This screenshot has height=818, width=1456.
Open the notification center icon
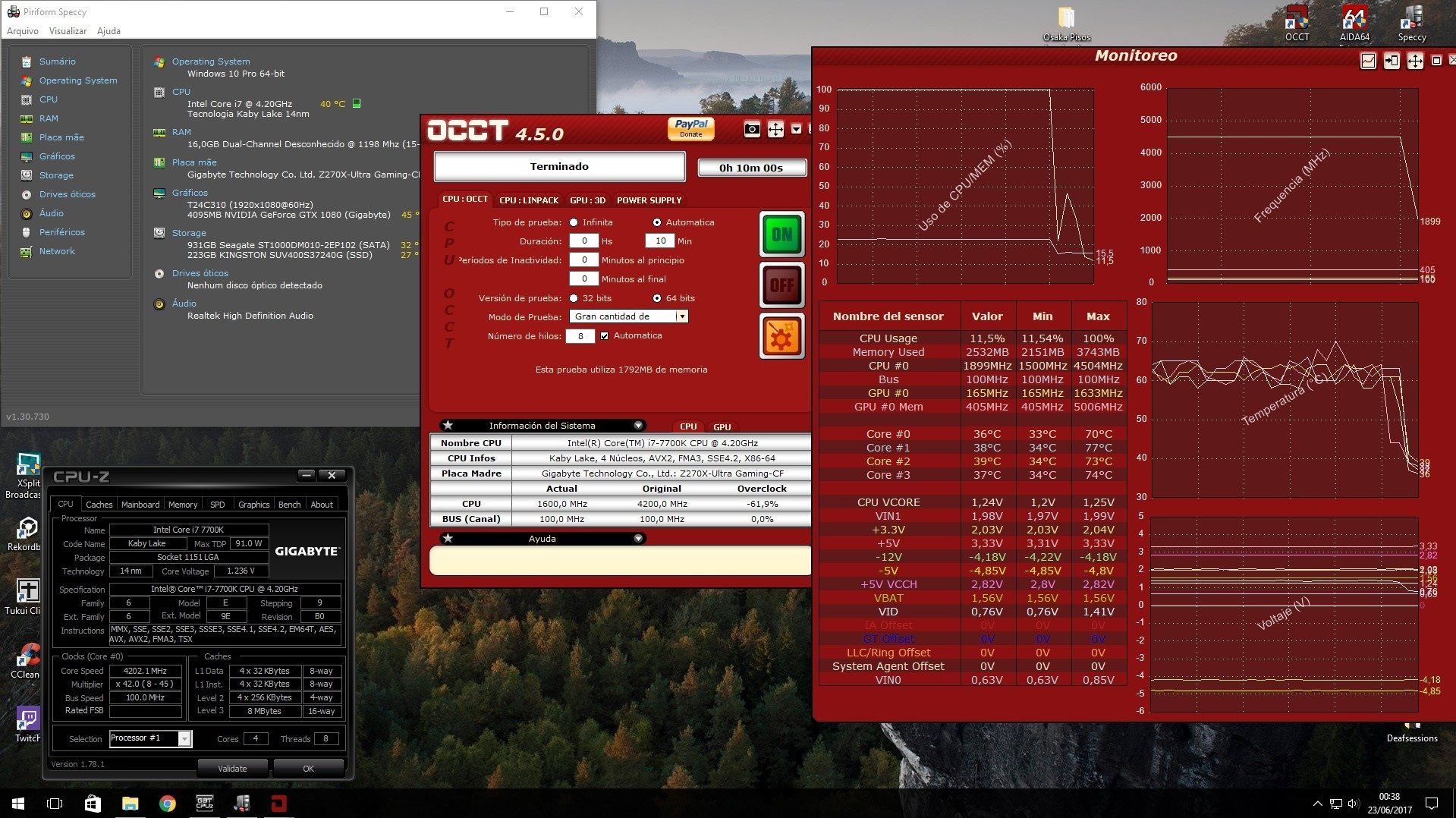(1431, 804)
